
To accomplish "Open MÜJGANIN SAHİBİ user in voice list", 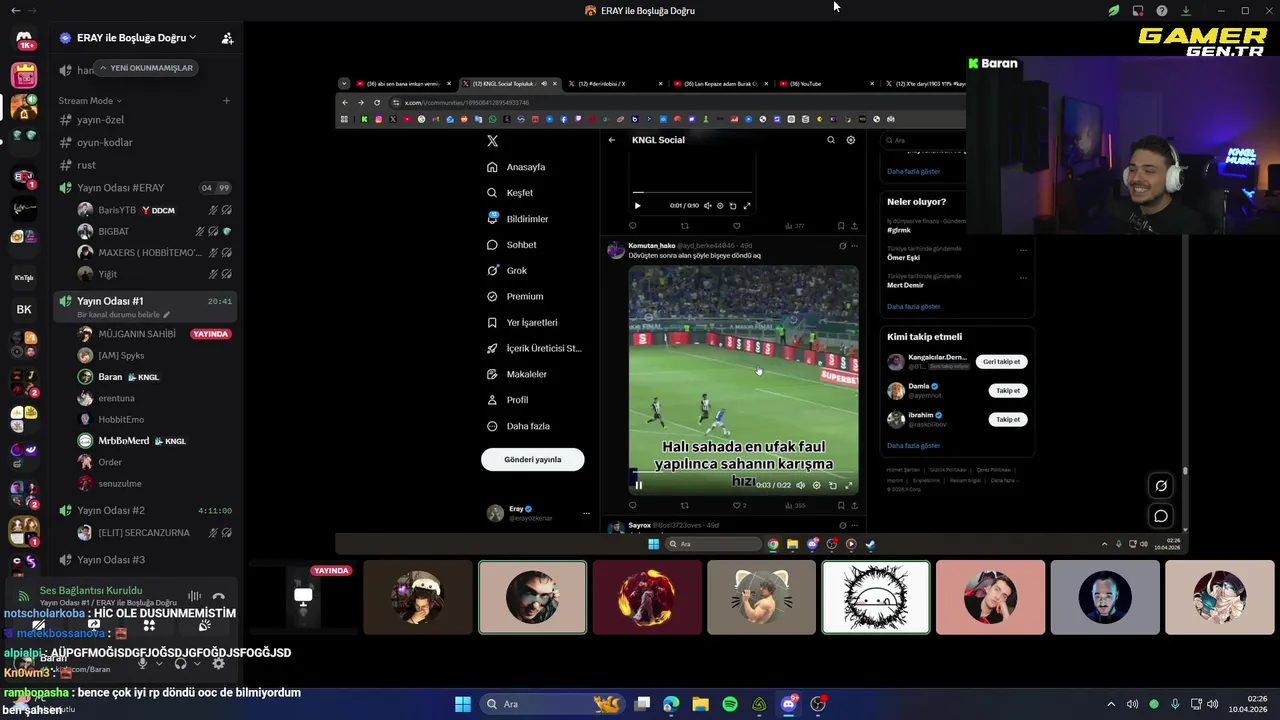I will (x=137, y=334).
